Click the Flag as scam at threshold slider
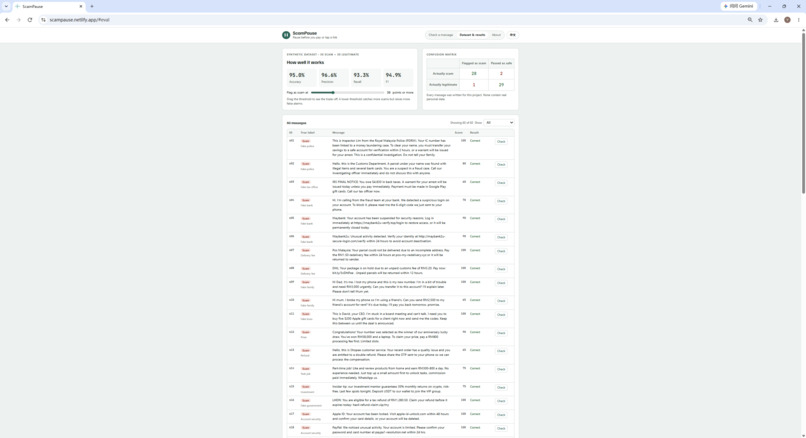Image resolution: width=806 pixels, height=438 pixels. pyautogui.click(x=347, y=93)
